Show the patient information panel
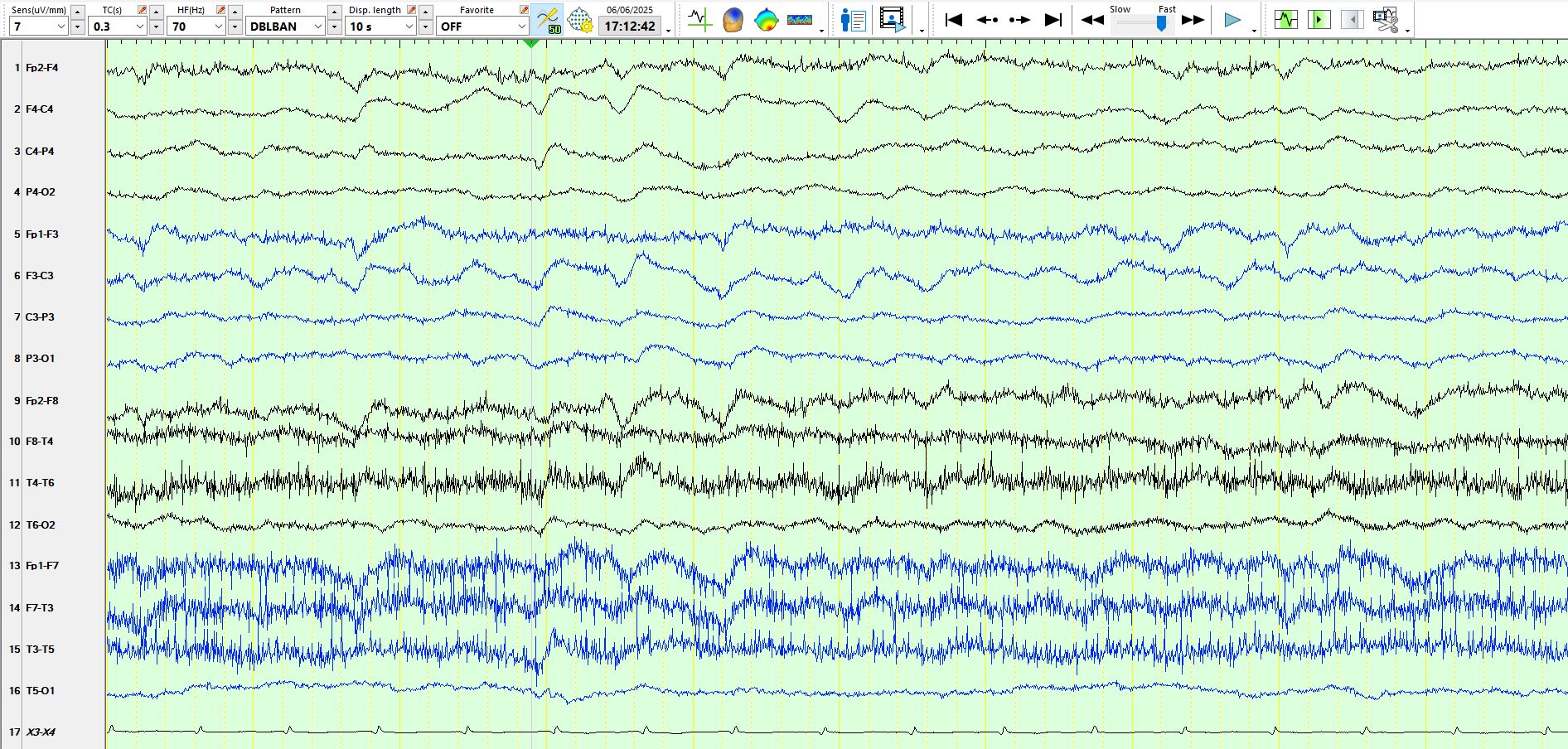1568x749 pixels. (x=853, y=19)
